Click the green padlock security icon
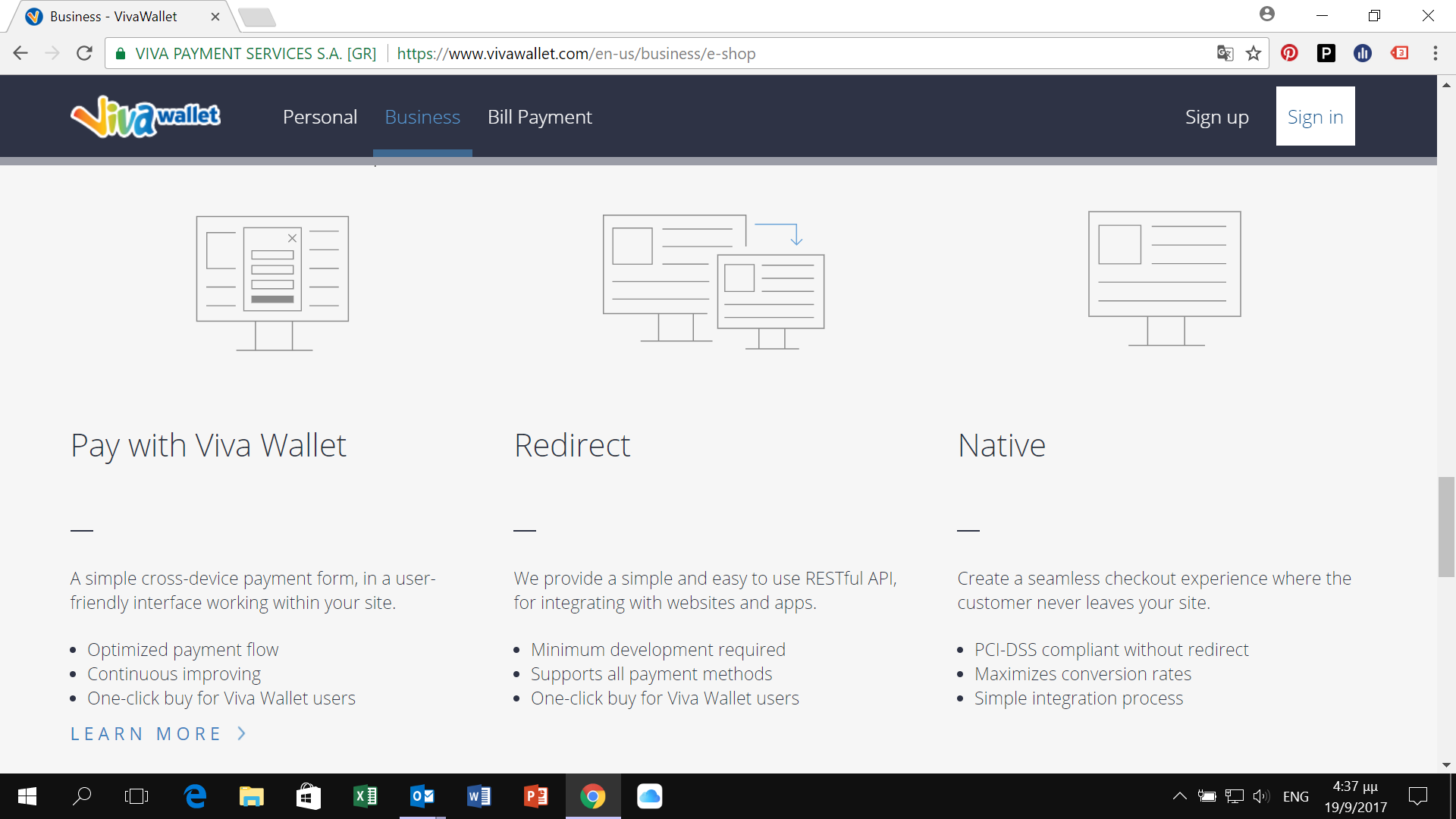Viewport: 1456px width, 819px height. click(121, 54)
